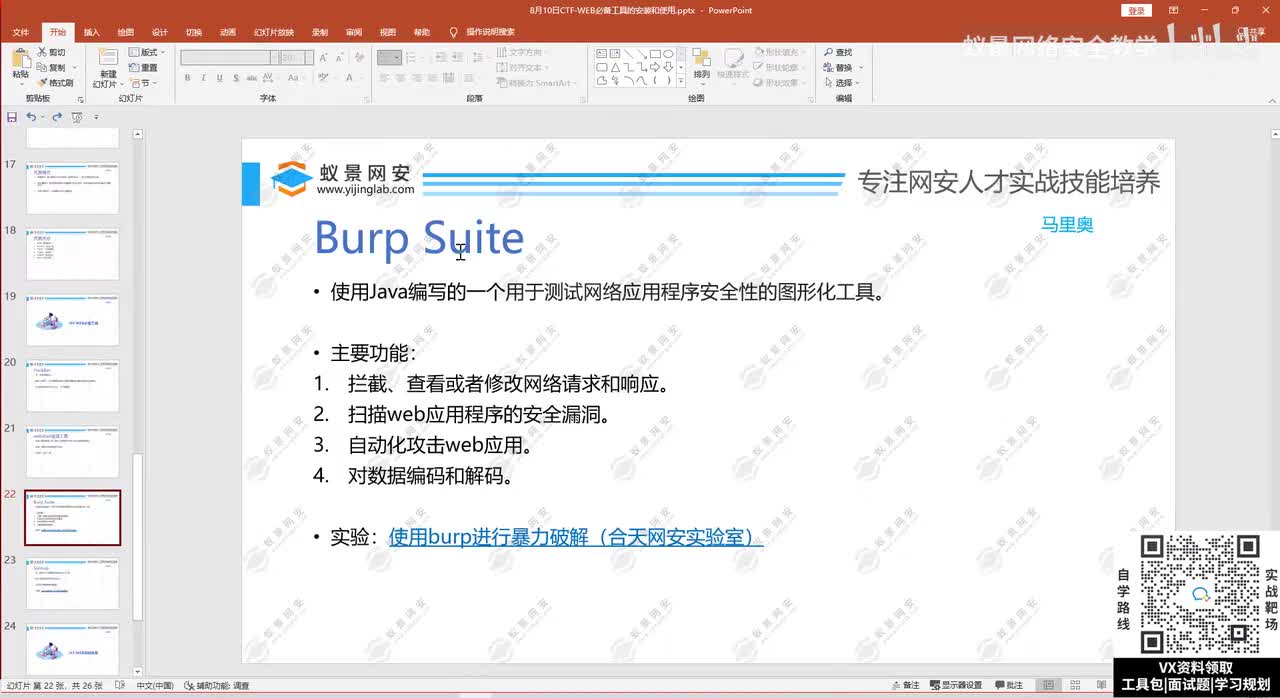Open the Help (帮助) tab
This screenshot has width=1280, height=698.
tap(422, 32)
